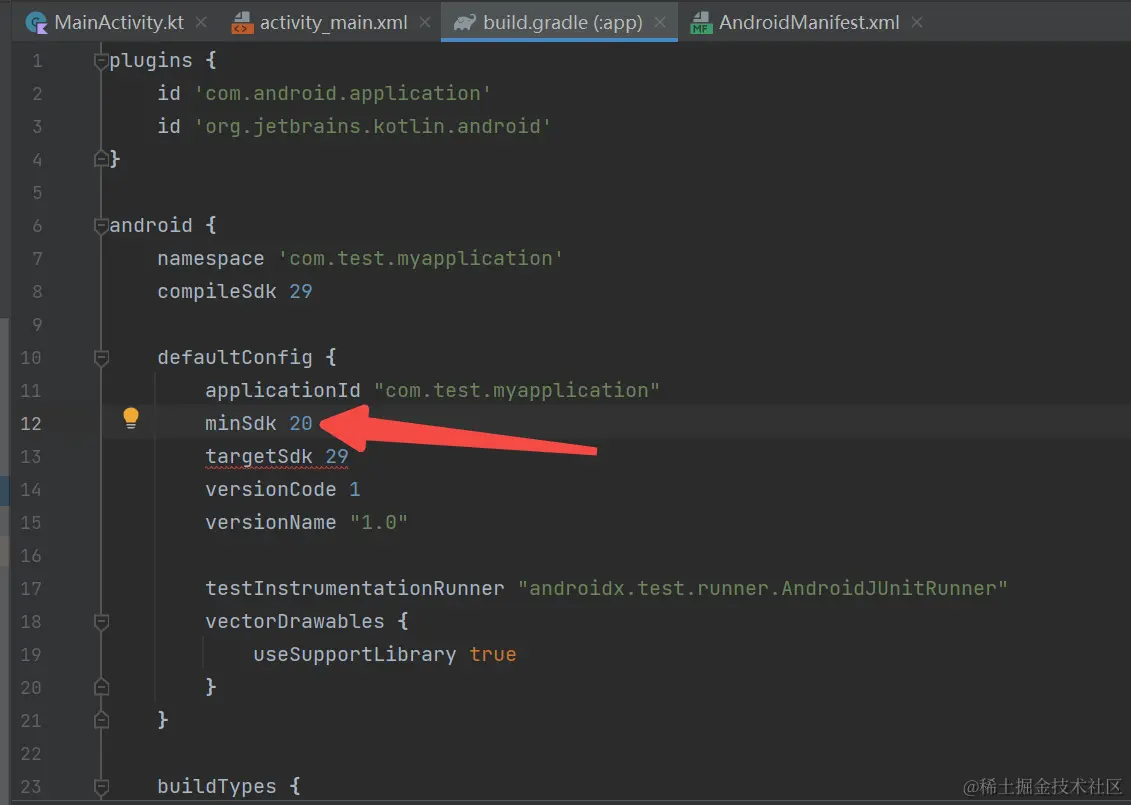Click the true value on line 19
The width and height of the screenshot is (1131, 805).
click(493, 654)
